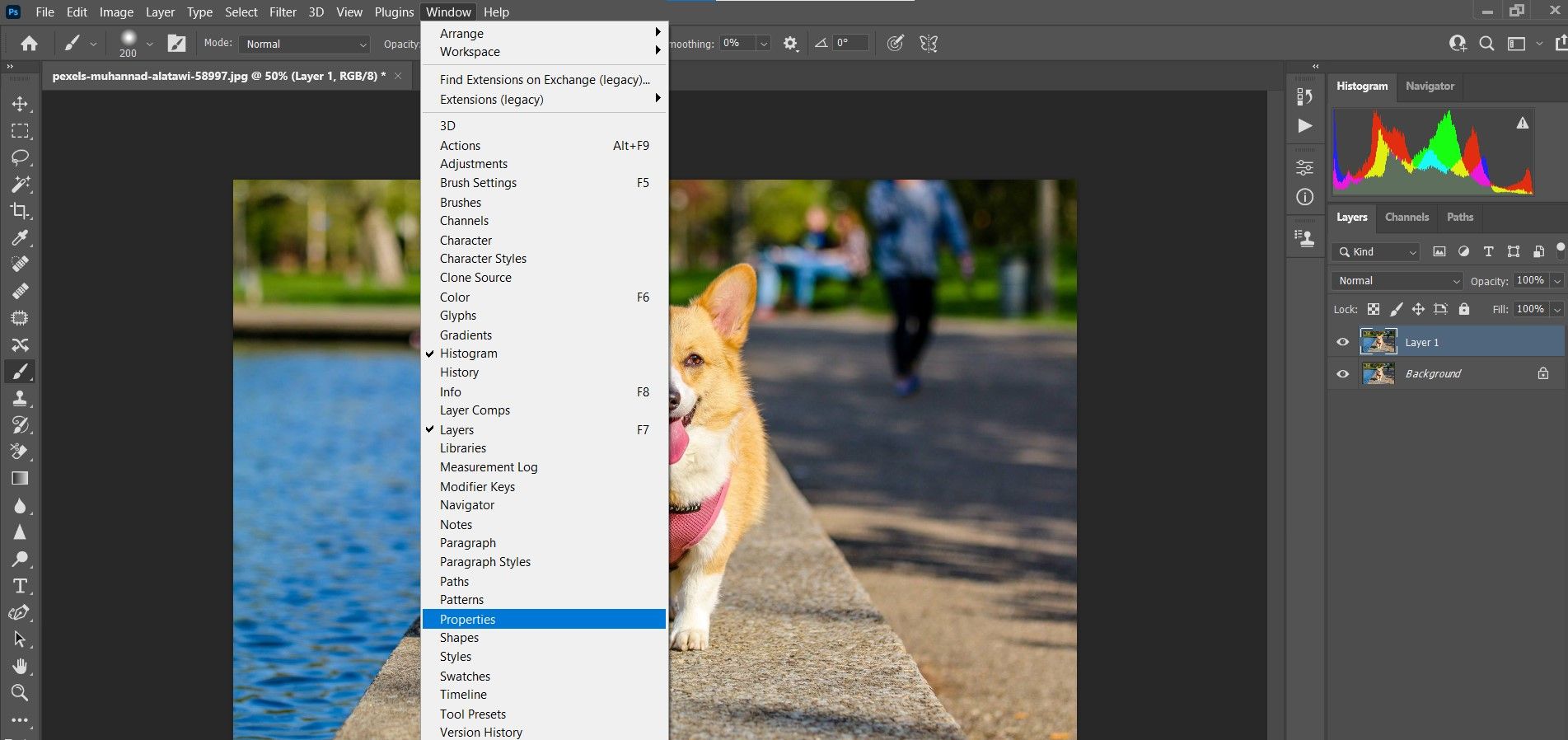The height and width of the screenshot is (740, 1568).
Task: Open the brush Mode dropdown
Action: (304, 44)
